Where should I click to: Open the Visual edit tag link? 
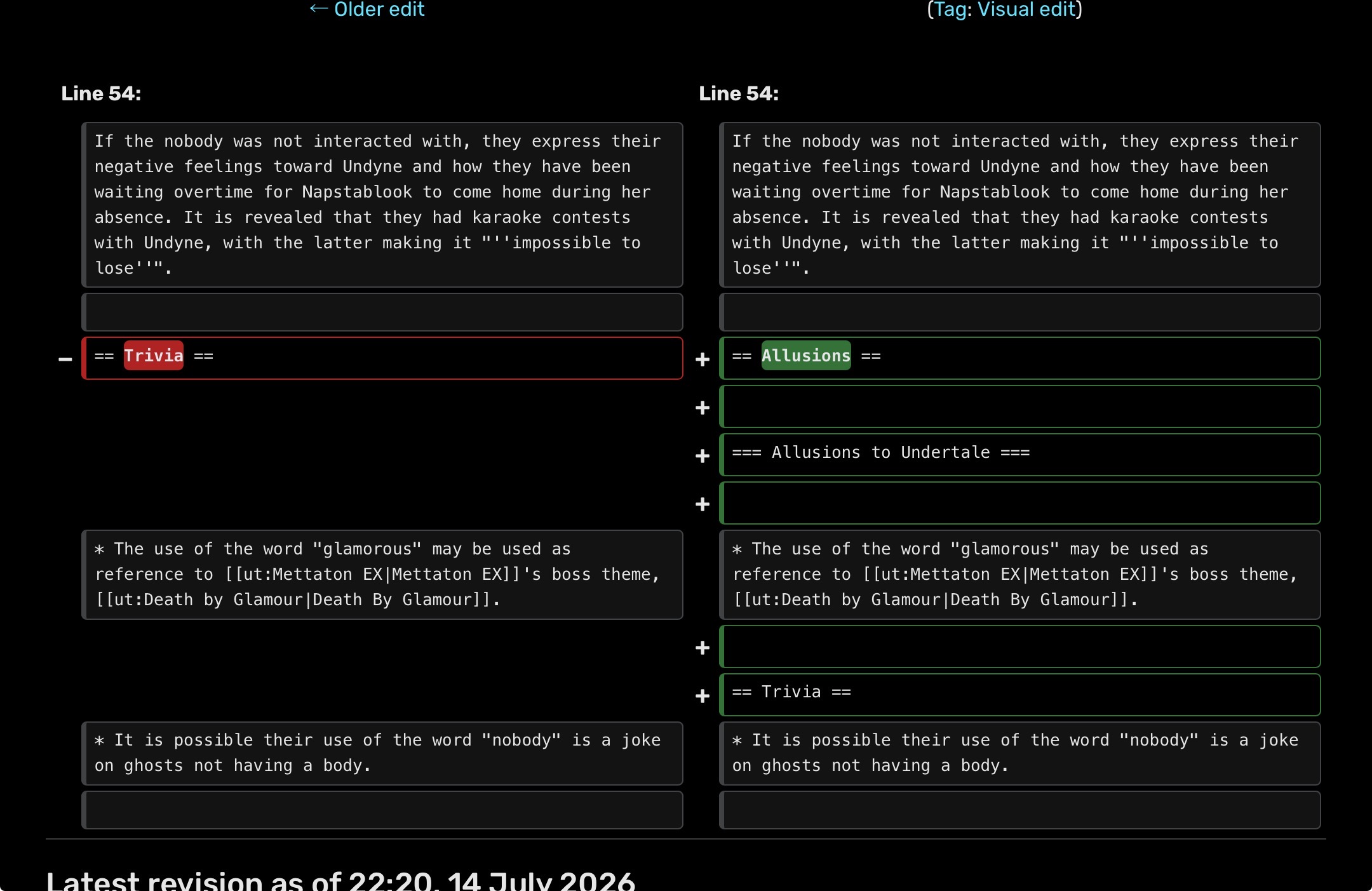point(1027,10)
